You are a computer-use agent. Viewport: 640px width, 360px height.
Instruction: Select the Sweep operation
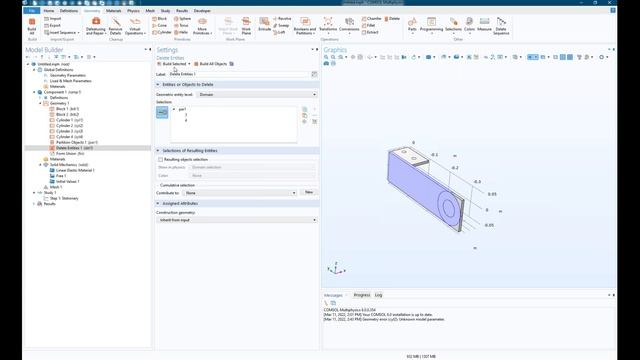click(x=281, y=25)
